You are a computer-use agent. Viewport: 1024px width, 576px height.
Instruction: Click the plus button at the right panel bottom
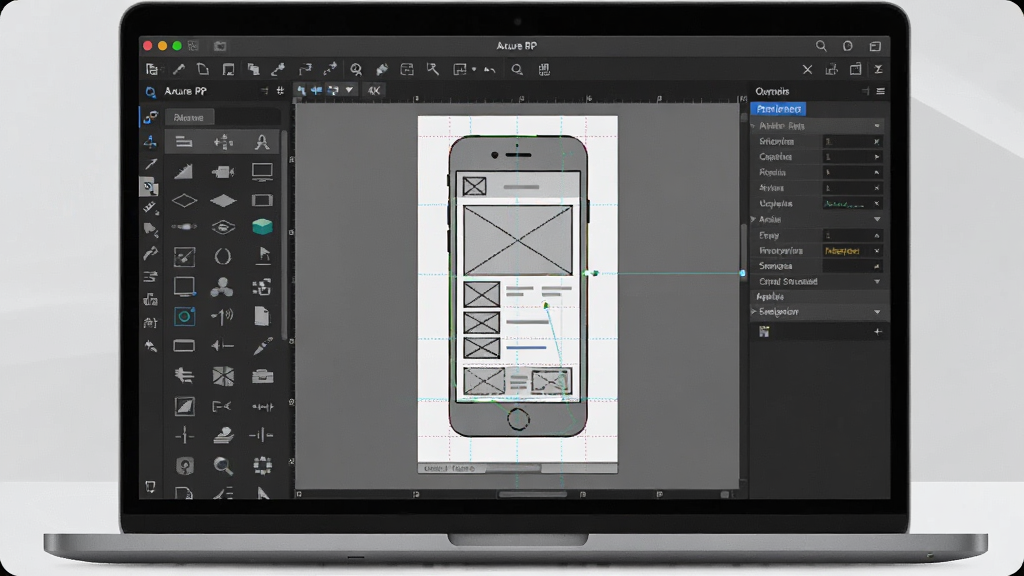878,332
